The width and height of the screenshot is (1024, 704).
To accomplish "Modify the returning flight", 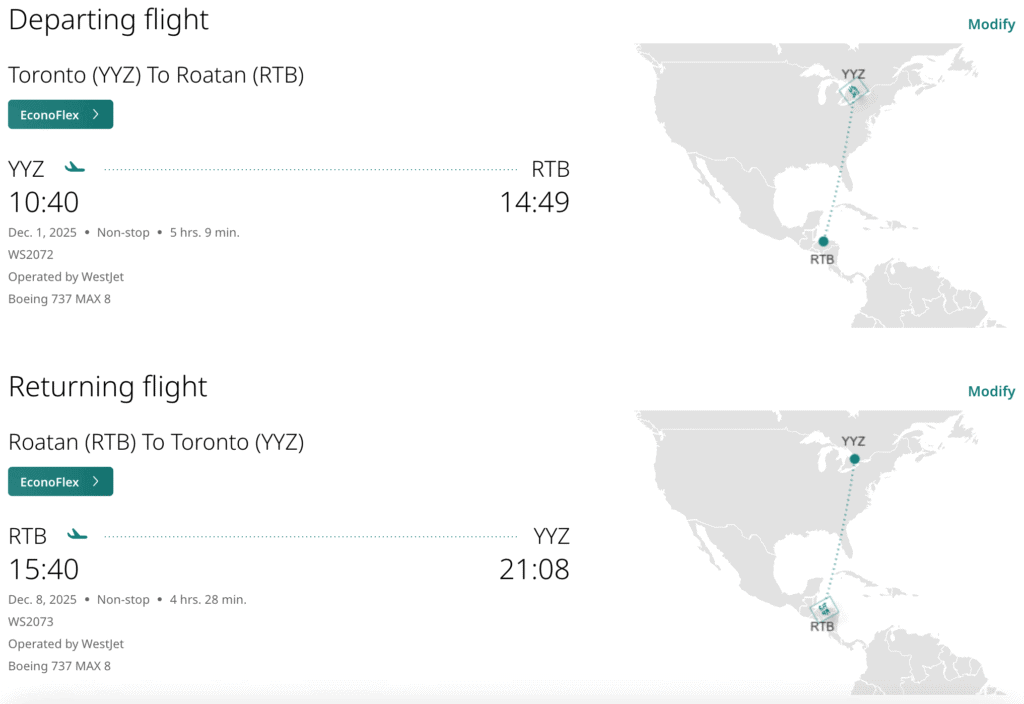I will click(x=991, y=391).
